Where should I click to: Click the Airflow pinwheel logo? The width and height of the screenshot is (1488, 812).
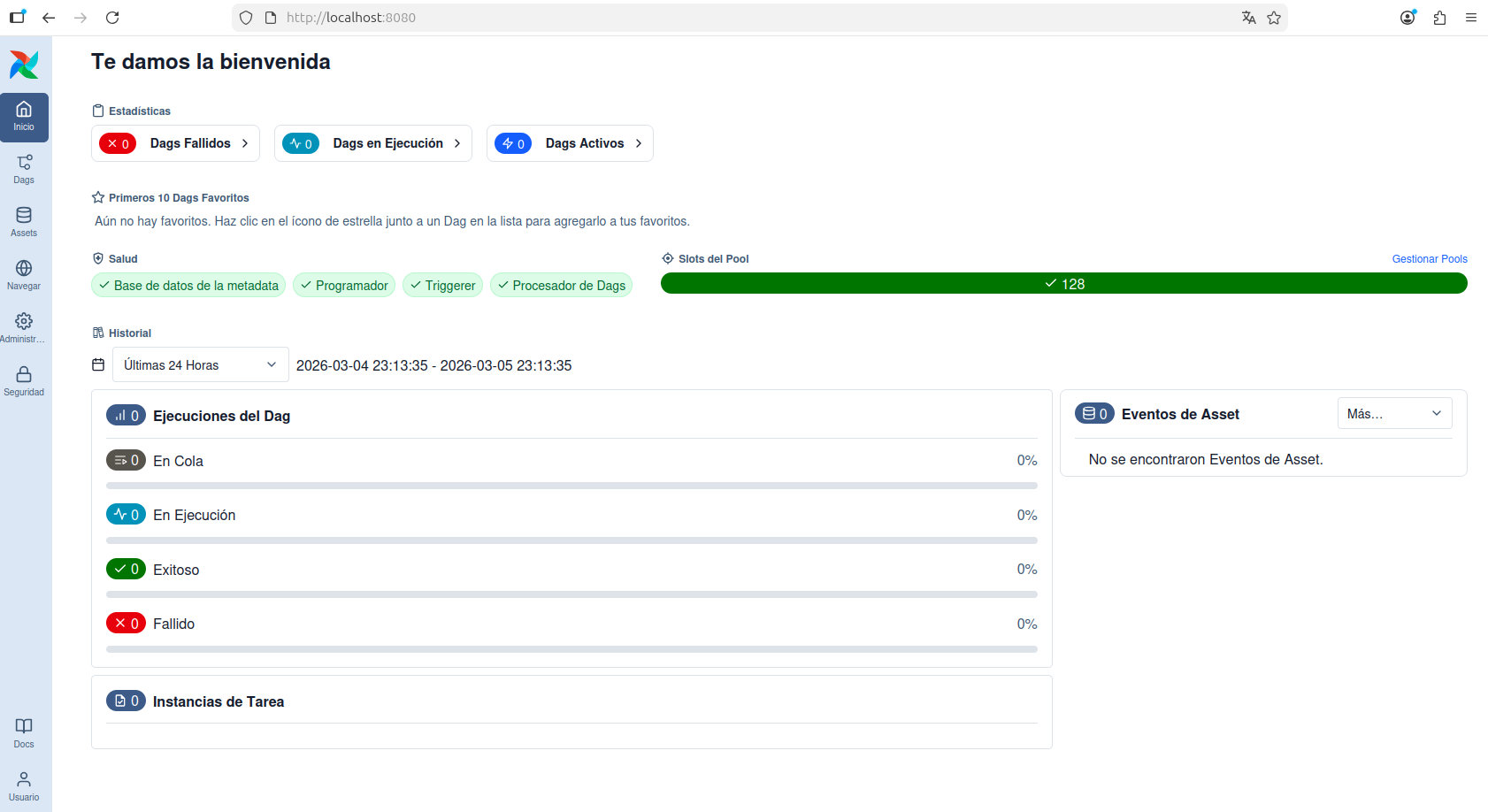pos(24,65)
